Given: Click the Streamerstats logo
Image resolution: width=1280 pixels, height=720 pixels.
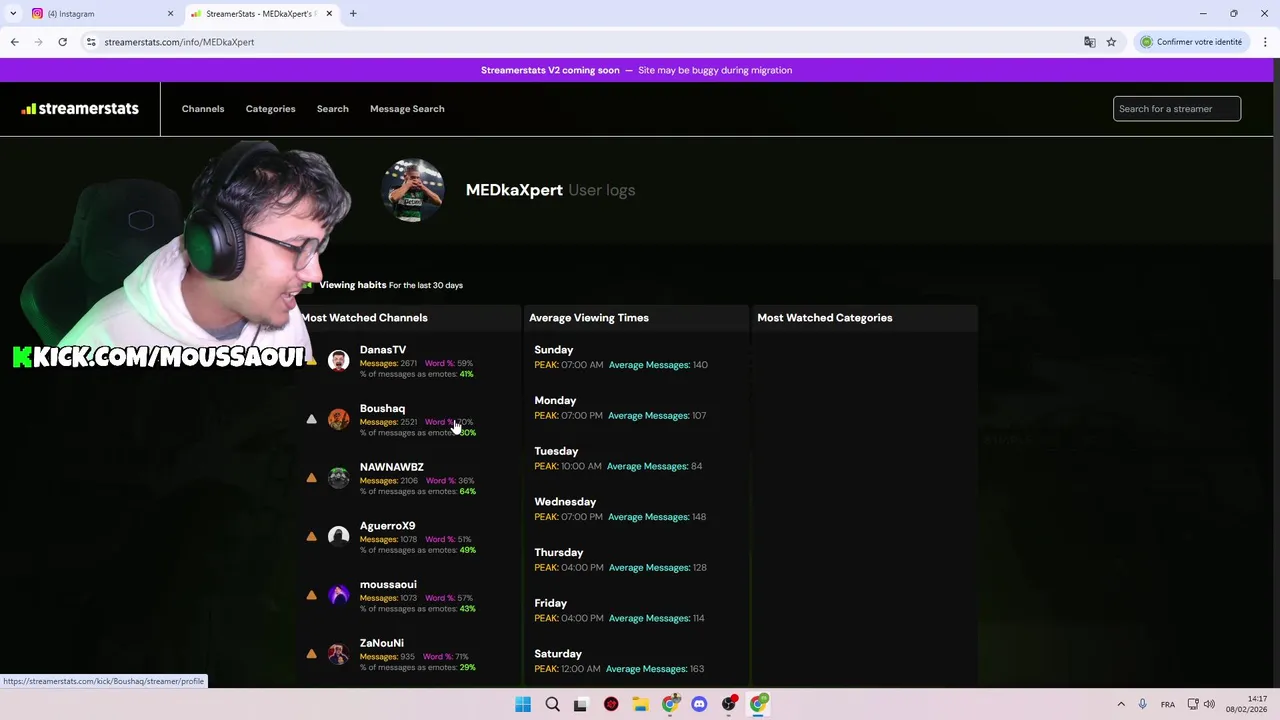Looking at the screenshot, I should pyautogui.click(x=80, y=108).
